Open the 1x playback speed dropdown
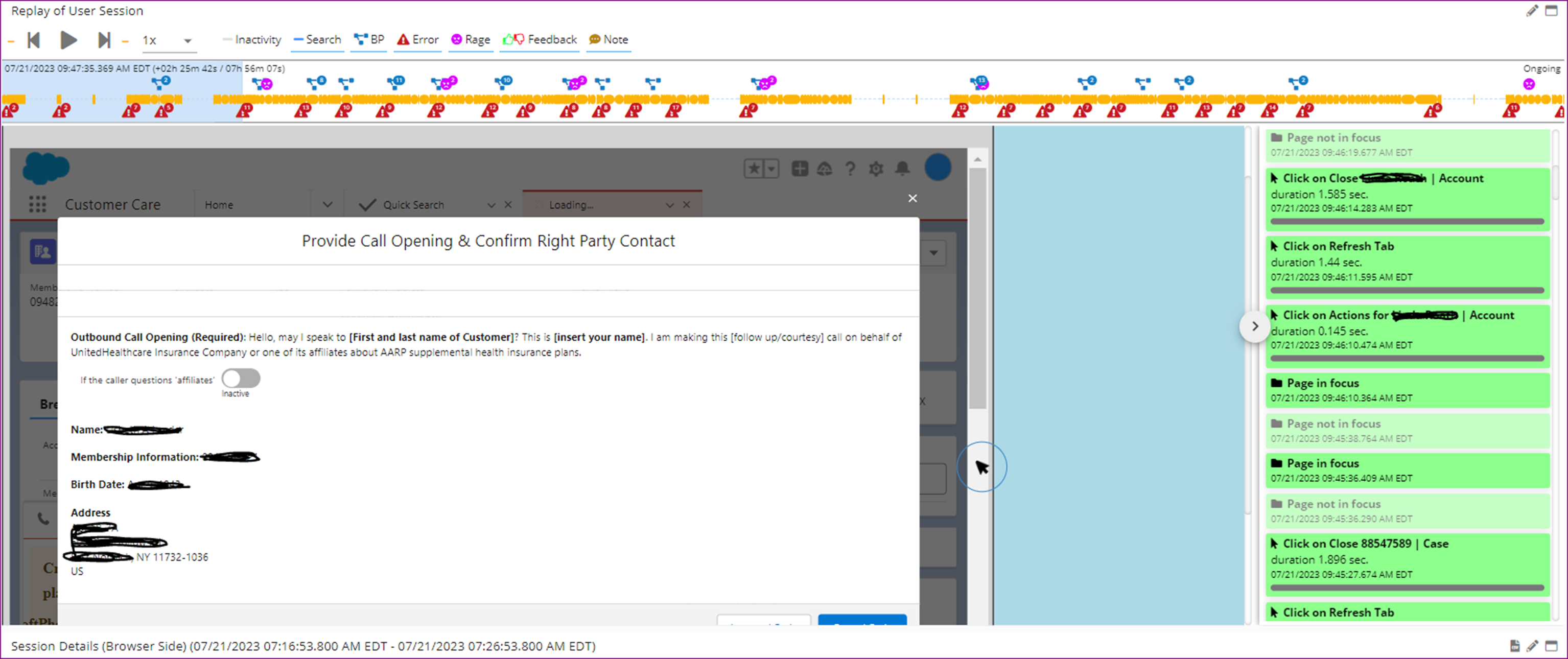 188,41
